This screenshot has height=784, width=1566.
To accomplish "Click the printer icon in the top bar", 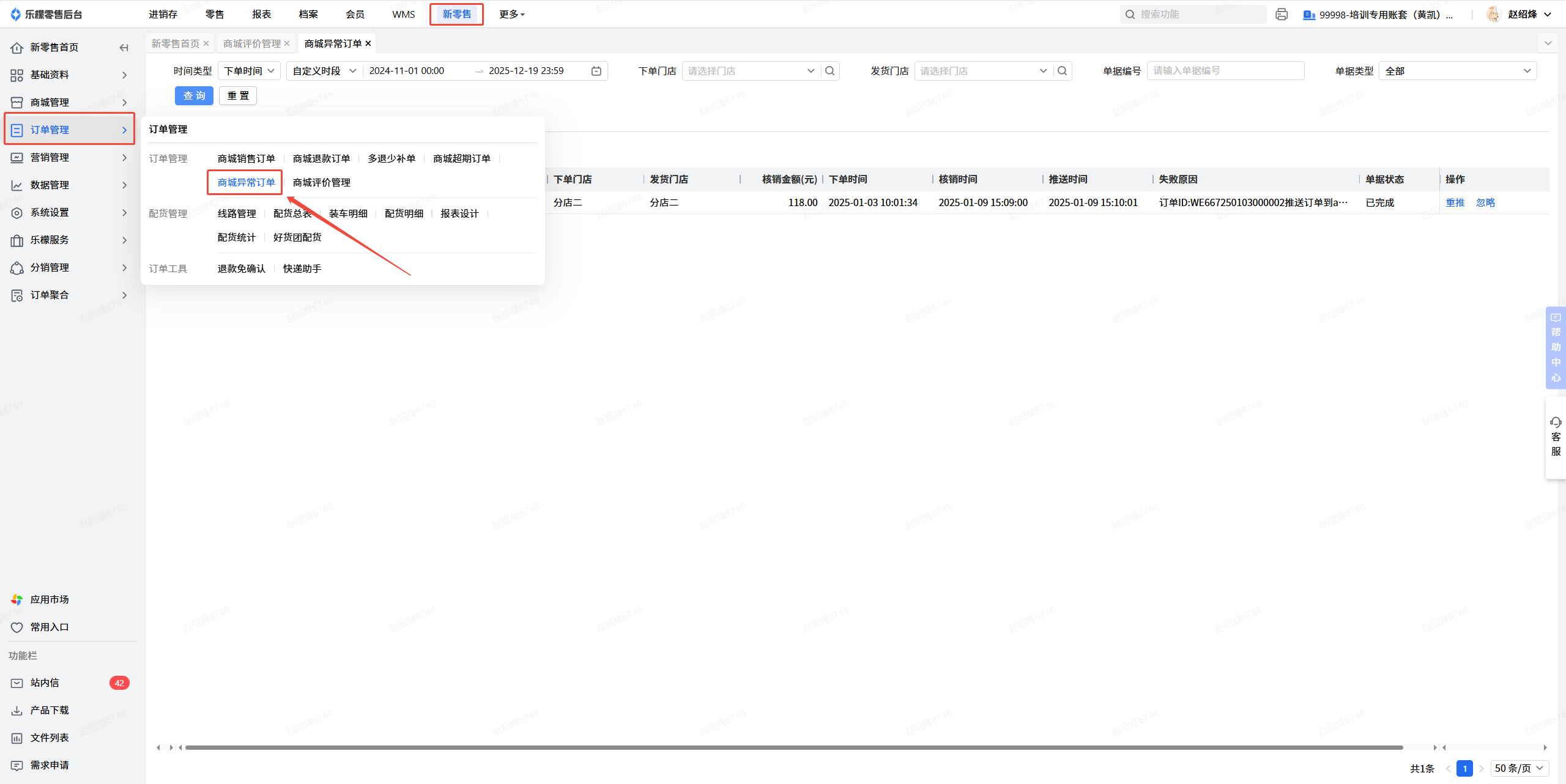I will coord(1282,14).
